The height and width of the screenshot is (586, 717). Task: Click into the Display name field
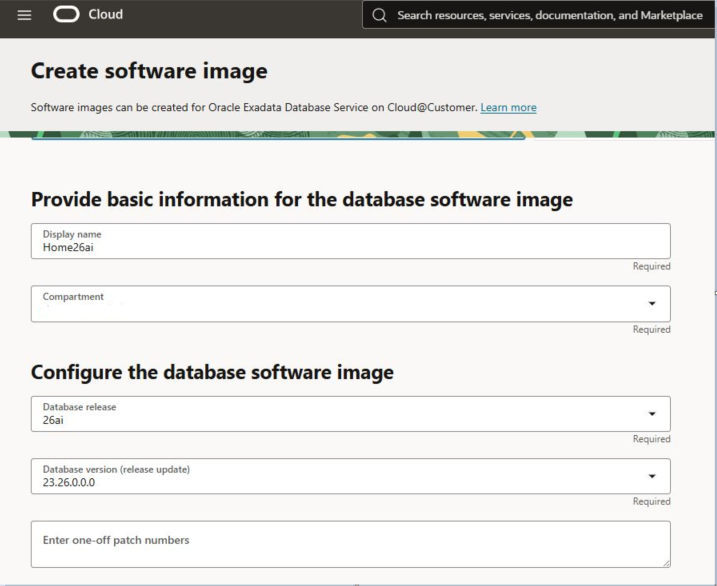pyautogui.click(x=350, y=241)
